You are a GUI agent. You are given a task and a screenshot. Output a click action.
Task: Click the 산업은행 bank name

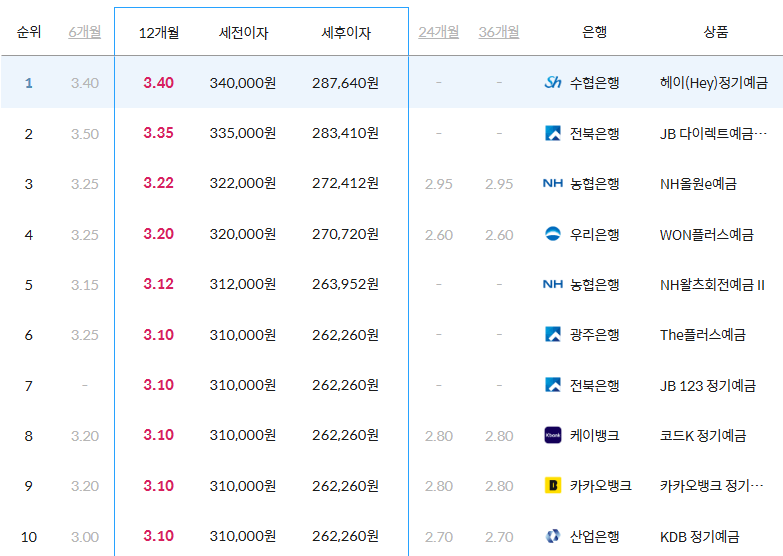[594, 537]
